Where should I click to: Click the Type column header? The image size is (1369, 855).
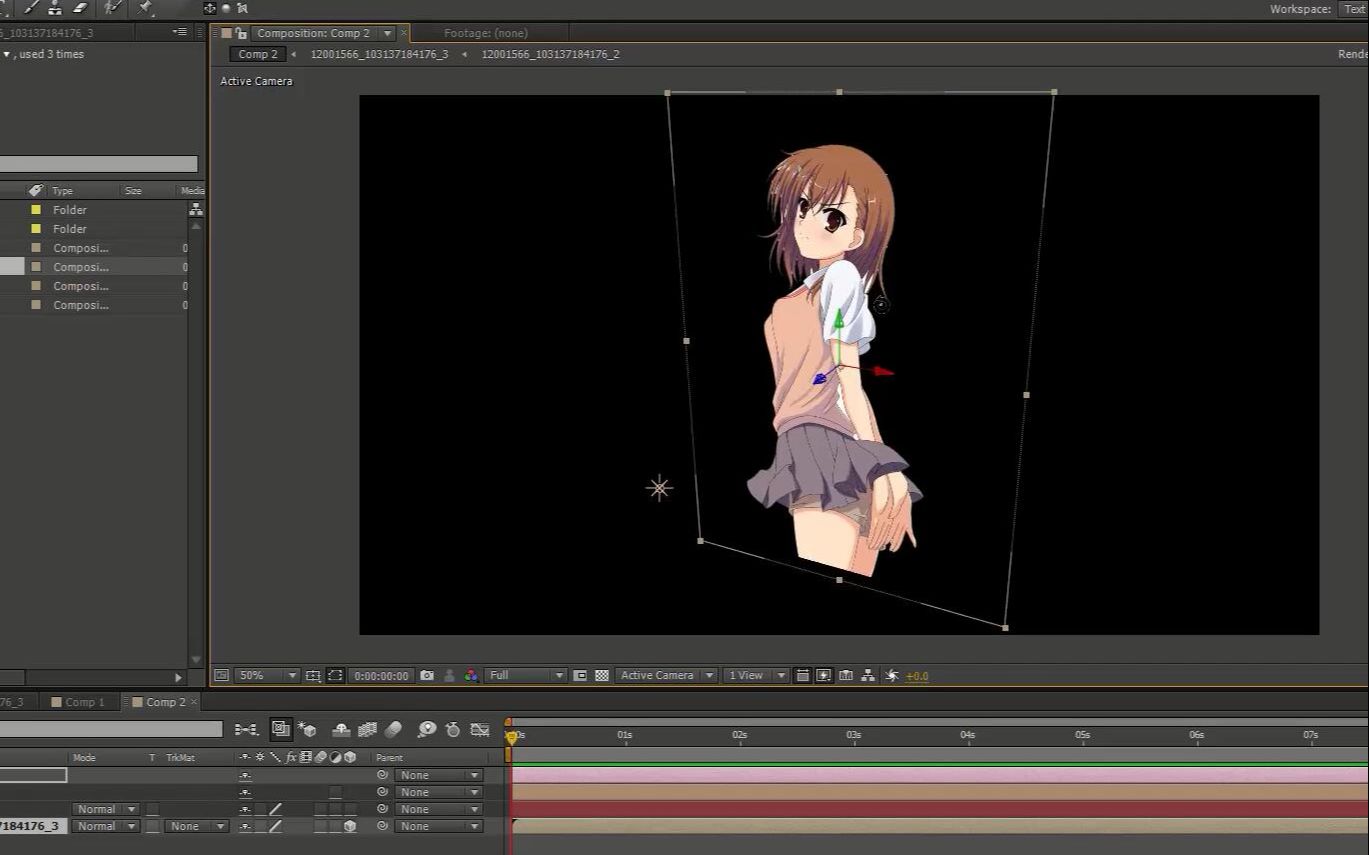pyautogui.click(x=63, y=190)
